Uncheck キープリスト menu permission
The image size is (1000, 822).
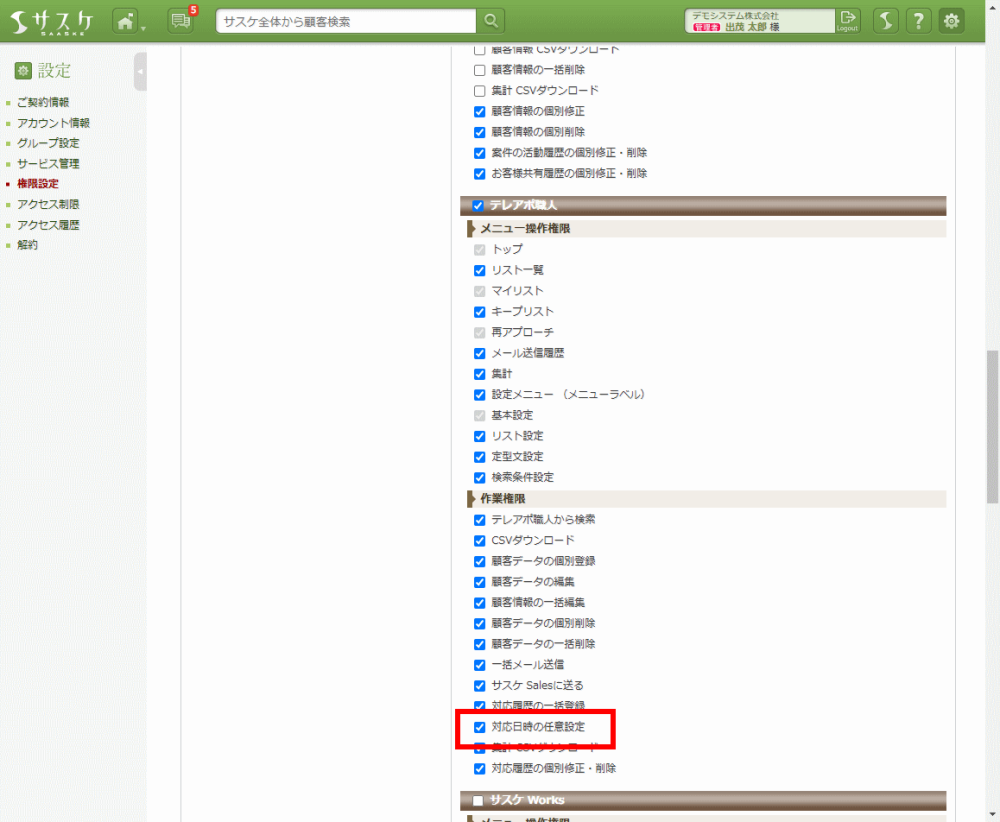click(x=480, y=312)
